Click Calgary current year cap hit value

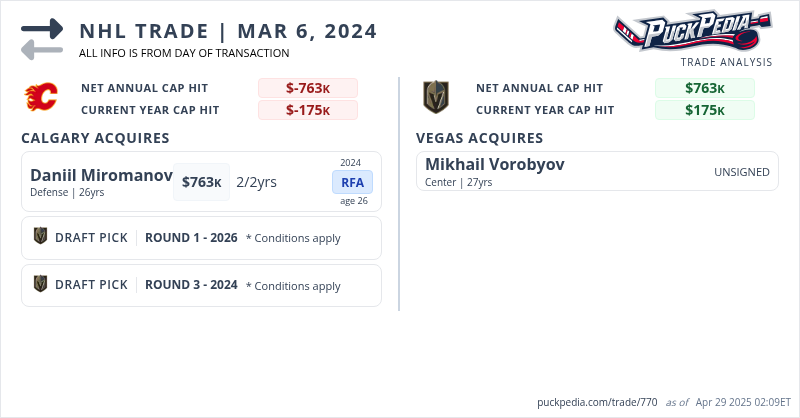307,110
